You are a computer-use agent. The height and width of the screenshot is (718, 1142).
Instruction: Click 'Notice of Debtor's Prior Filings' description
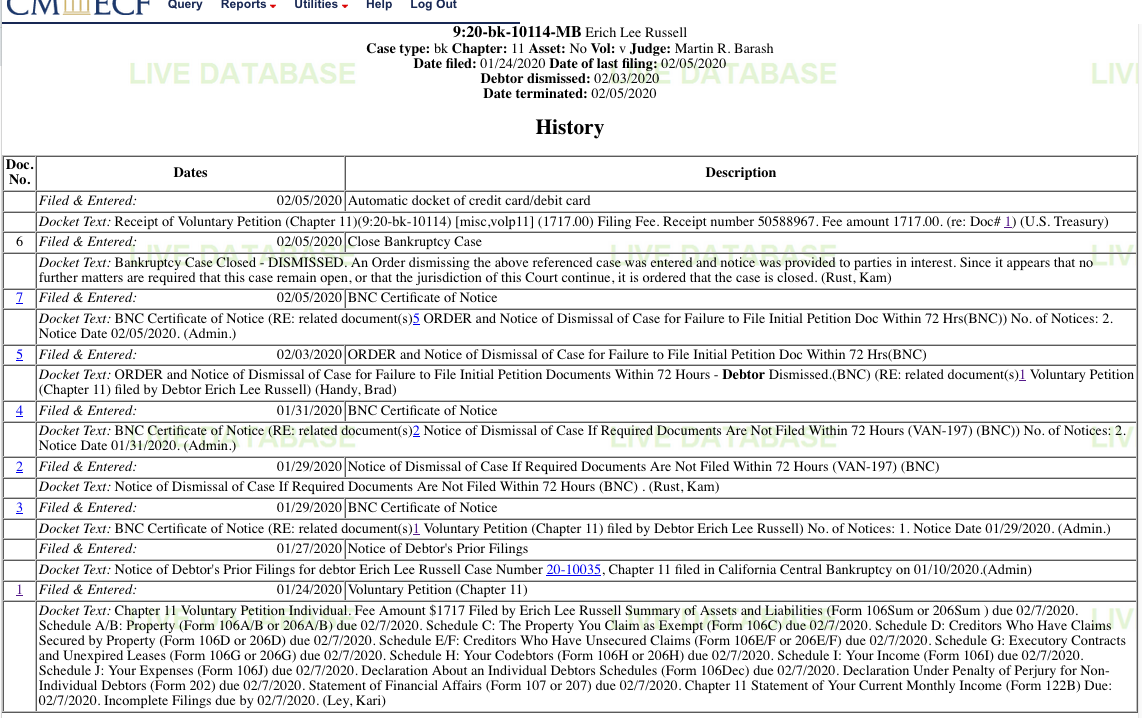point(438,549)
